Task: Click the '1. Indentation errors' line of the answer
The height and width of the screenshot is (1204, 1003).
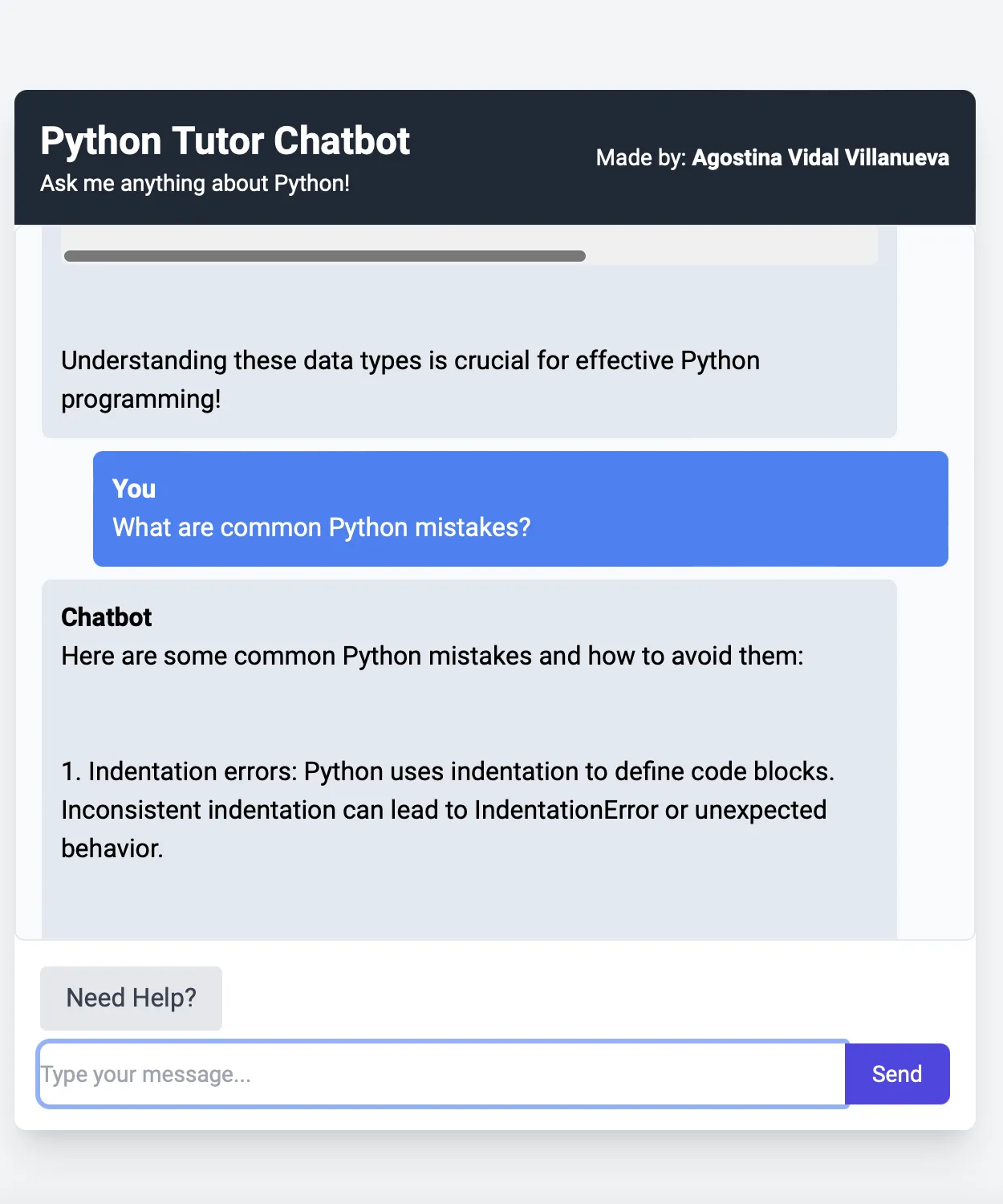Action: pyautogui.click(x=447, y=771)
